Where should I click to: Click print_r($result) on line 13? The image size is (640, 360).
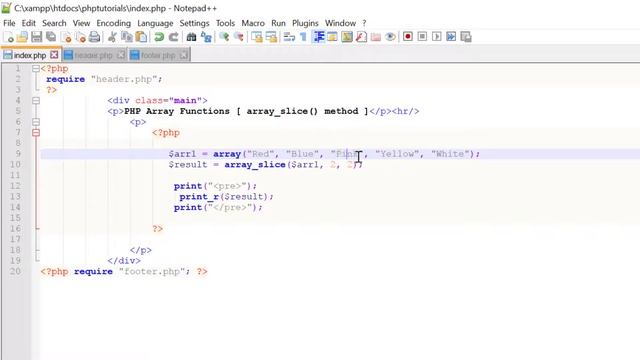pyautogui.click(x=223, y=197)
